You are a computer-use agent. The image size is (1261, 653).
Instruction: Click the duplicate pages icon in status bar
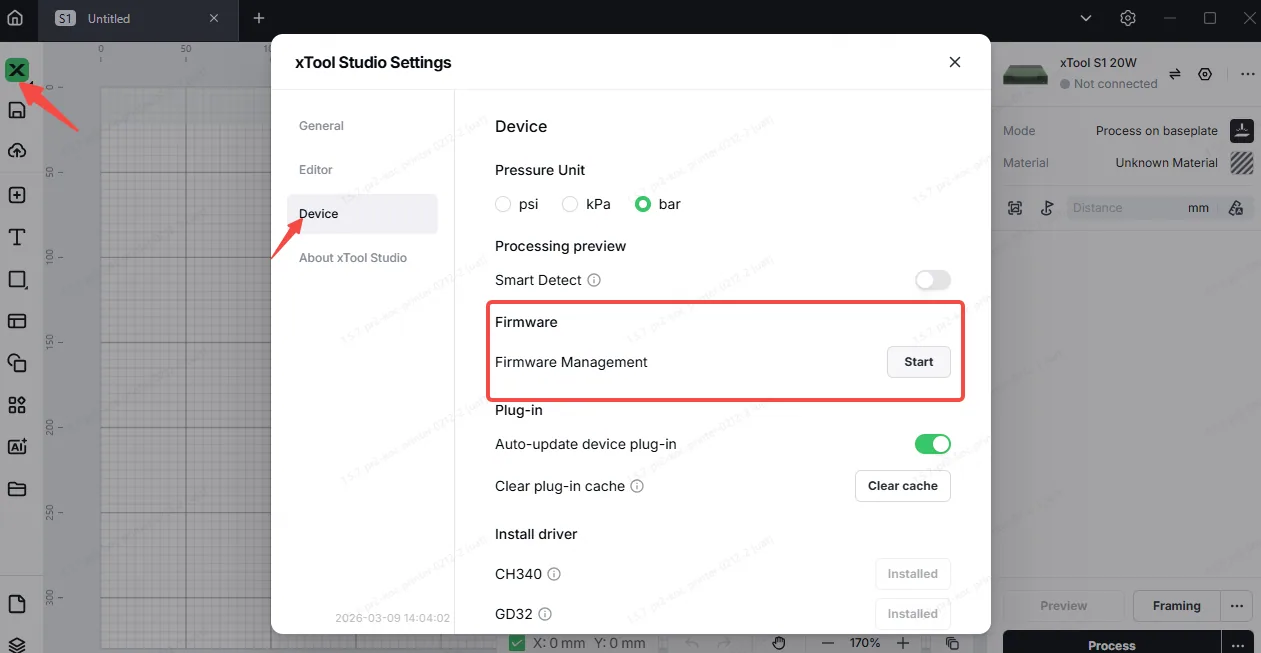click(x=952, y=642)
